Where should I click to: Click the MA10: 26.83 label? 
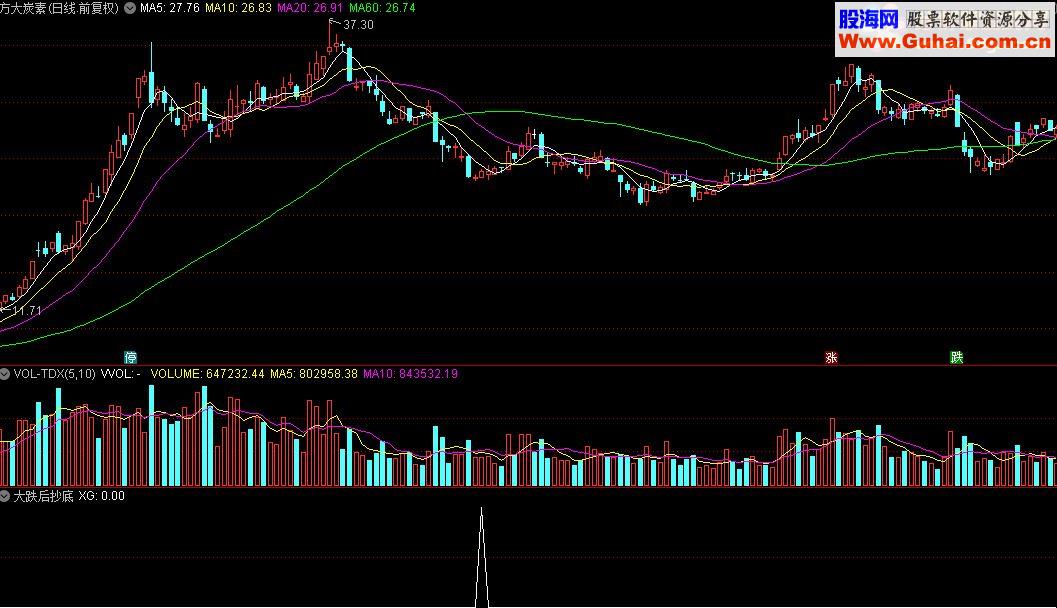(238, 8)
